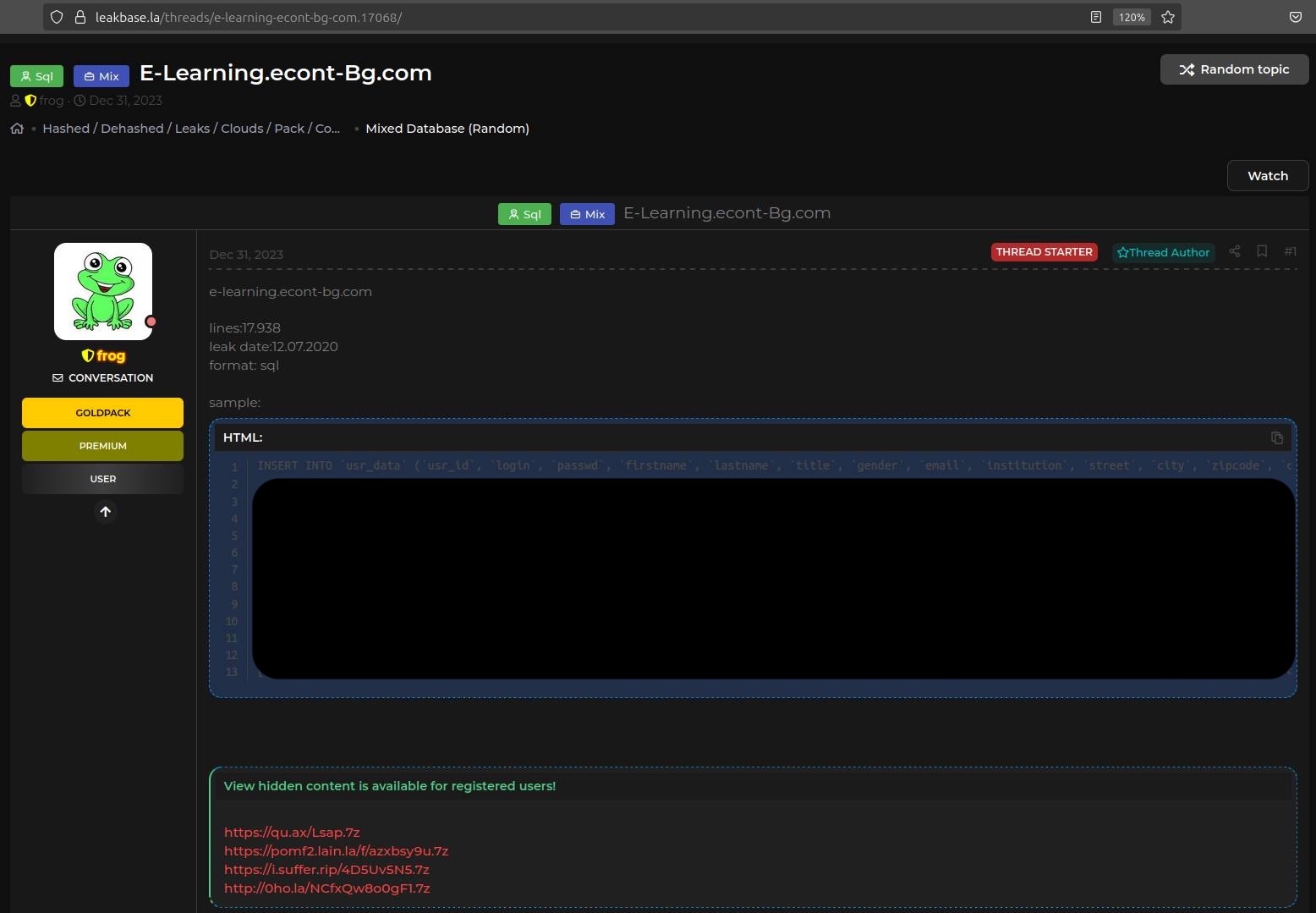Select the Mix tag in the post header bar
This screenshot has width=1316, height=913.
click(x=587, y=214)
